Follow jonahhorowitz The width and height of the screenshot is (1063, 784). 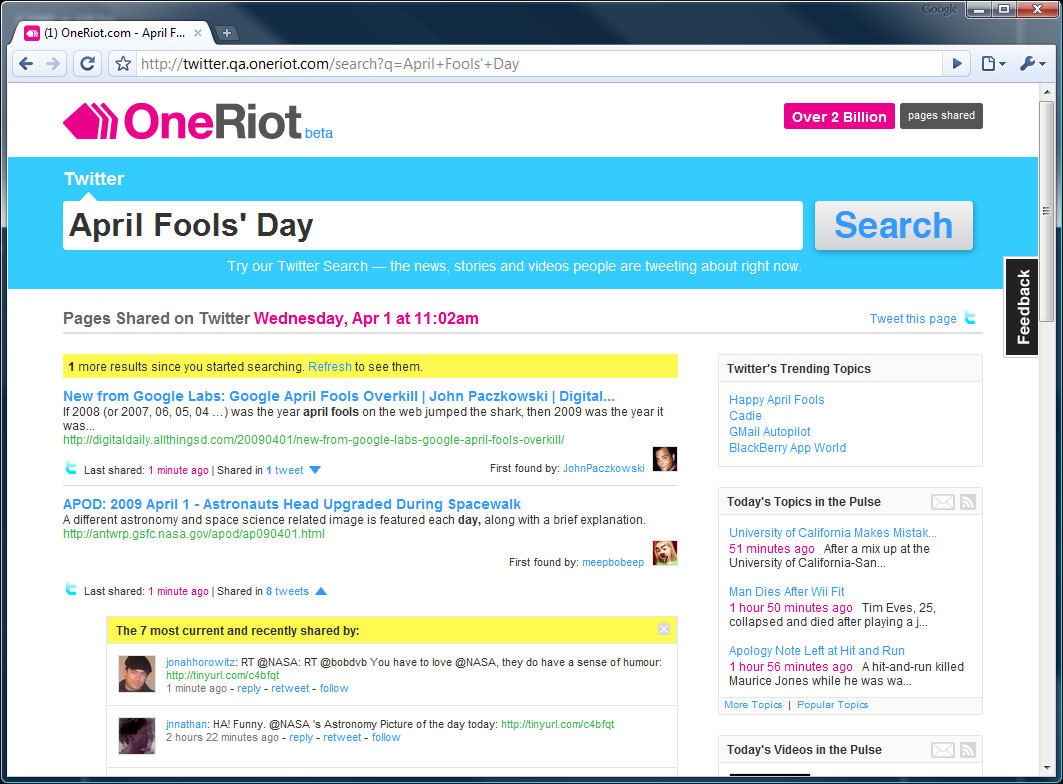tap(334, 688)
